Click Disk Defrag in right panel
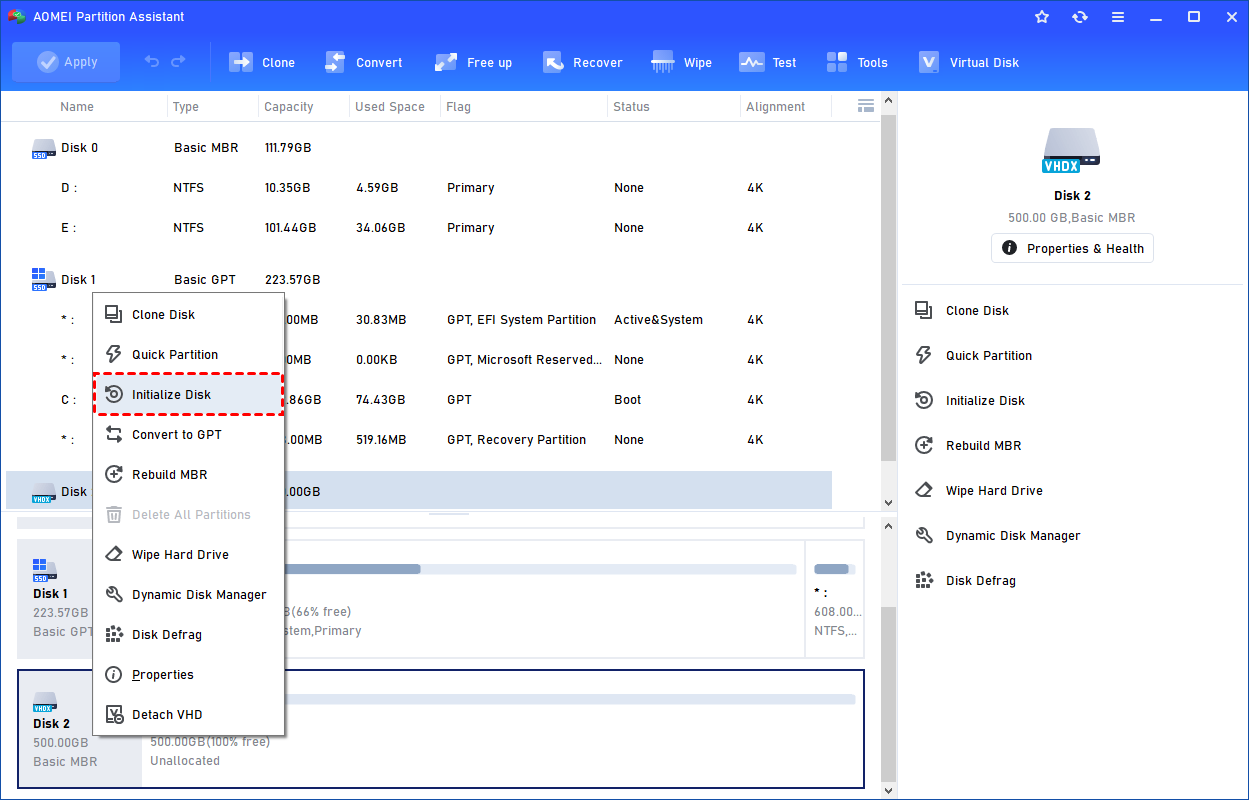 coord(966,580)
